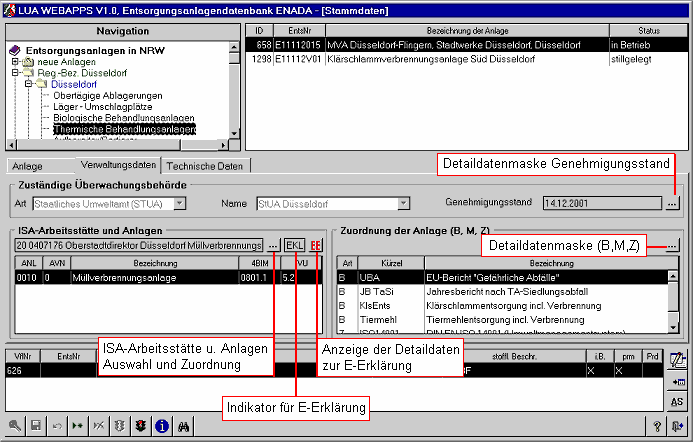
Task: Open Genehmigungsstand detail mask via ellipsis button
Action: point(672,204)
